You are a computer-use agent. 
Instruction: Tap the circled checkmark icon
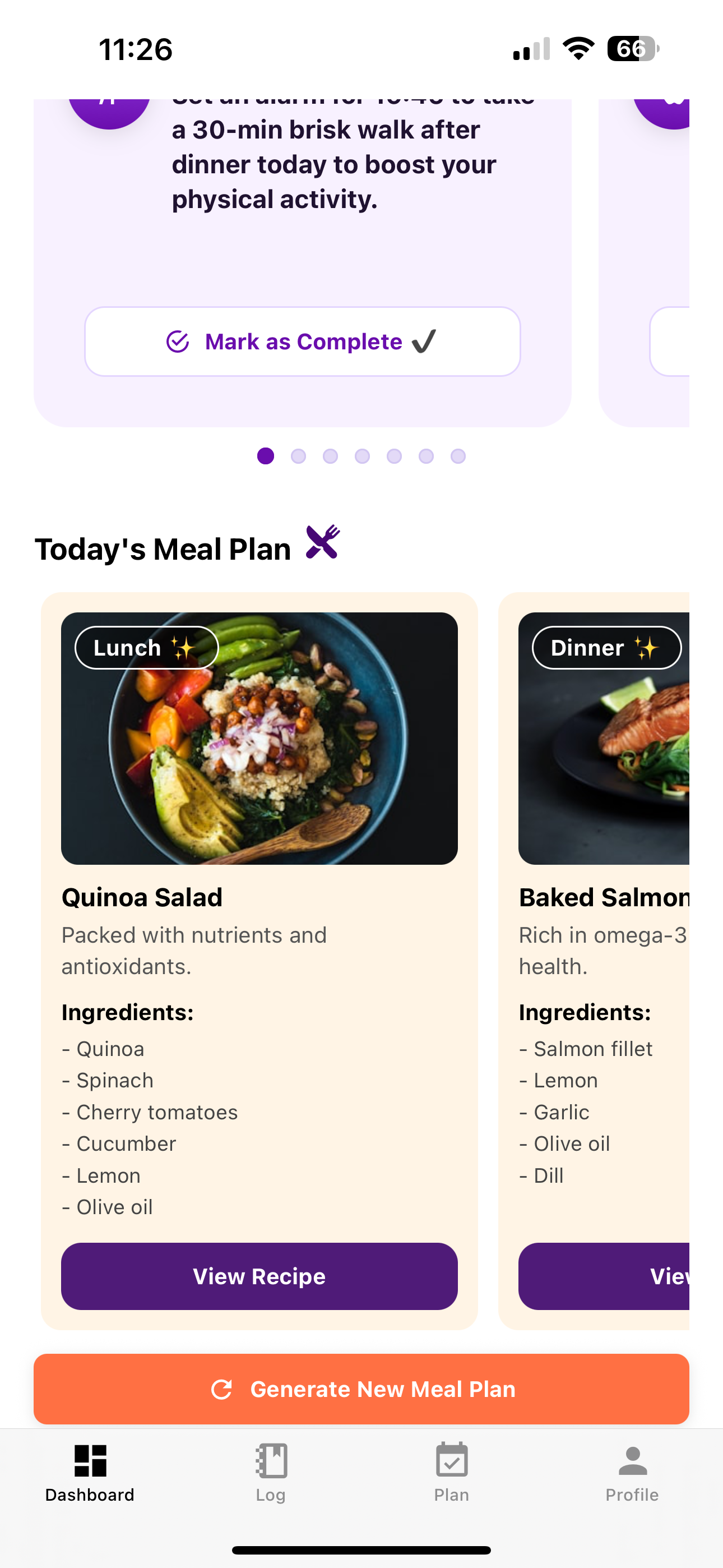coord(178,342)
